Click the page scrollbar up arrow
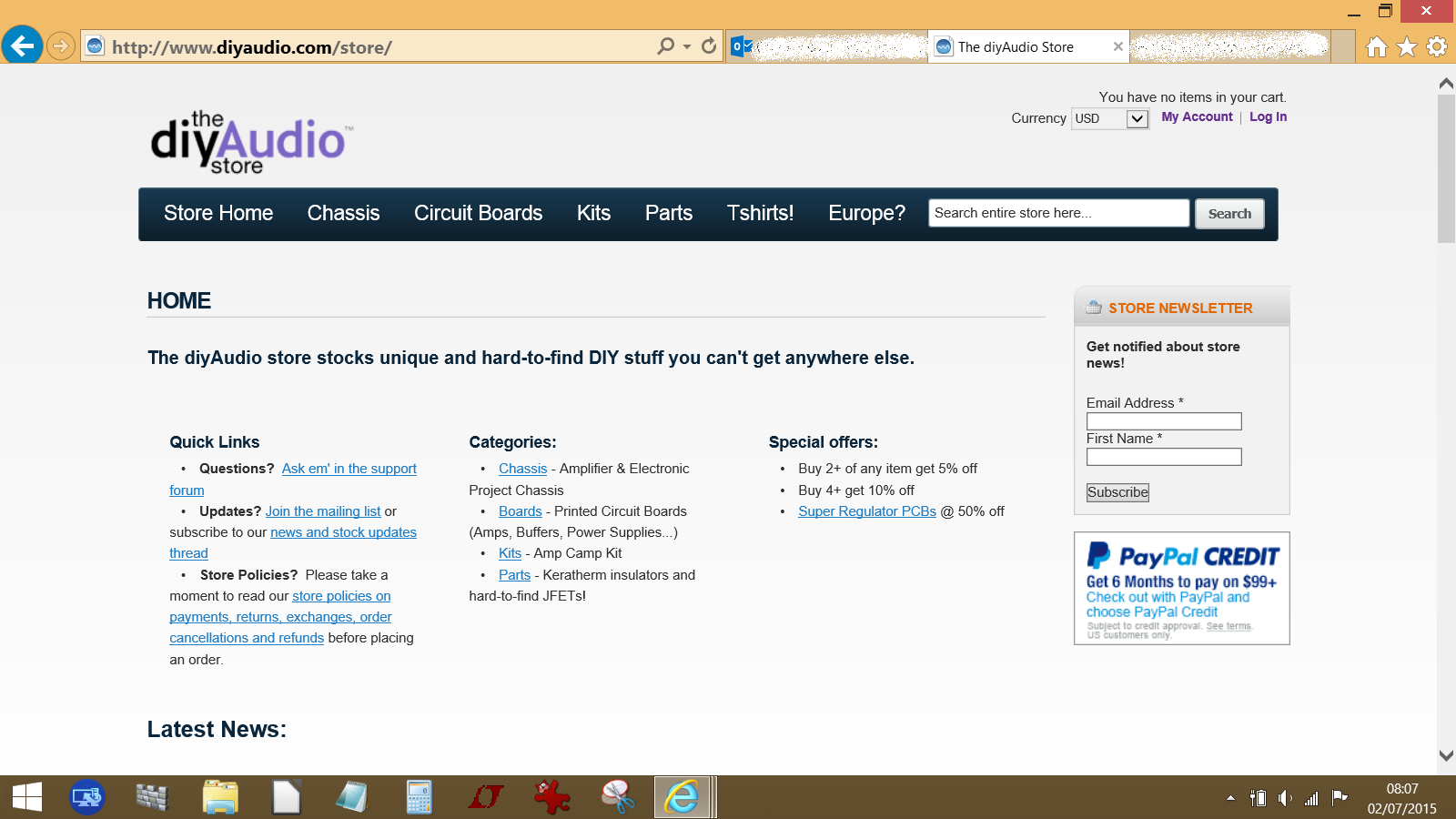This screenshot has width=1456, height=819. click(x=1446, y=83)
